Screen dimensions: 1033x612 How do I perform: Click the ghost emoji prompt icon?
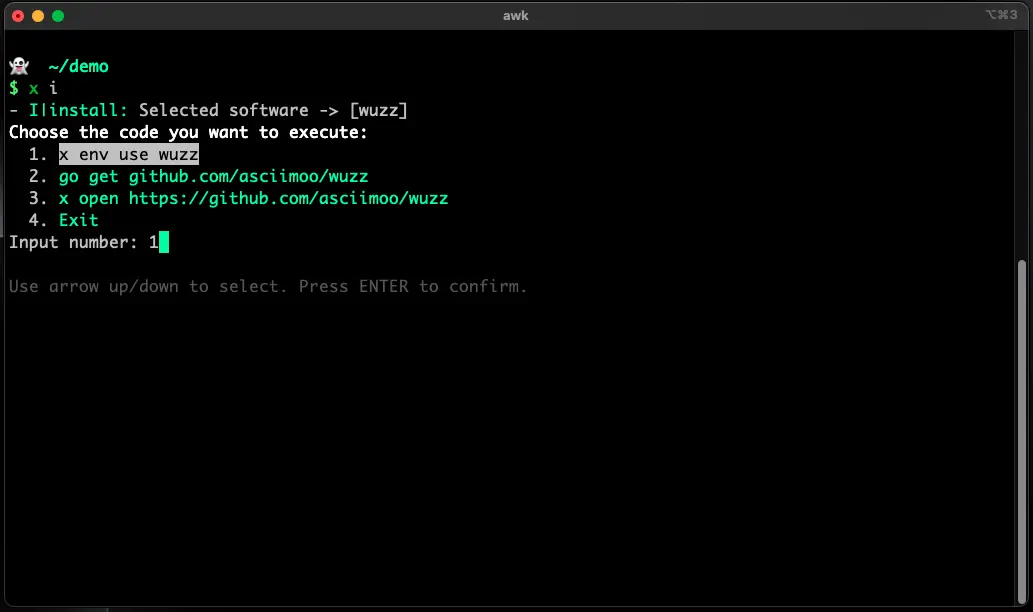click(x=18, y=66)
